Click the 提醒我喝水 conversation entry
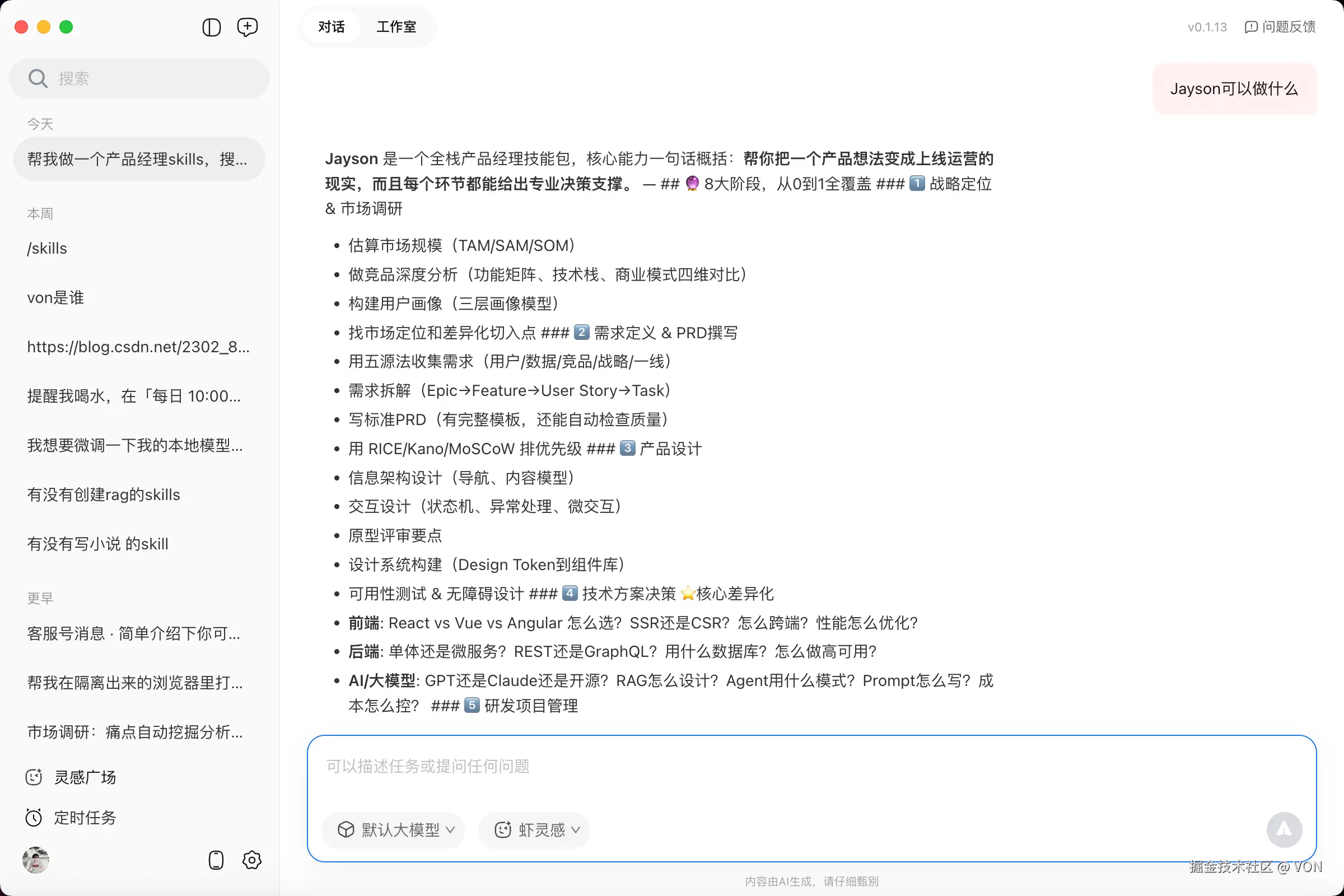 coord(134,395)
